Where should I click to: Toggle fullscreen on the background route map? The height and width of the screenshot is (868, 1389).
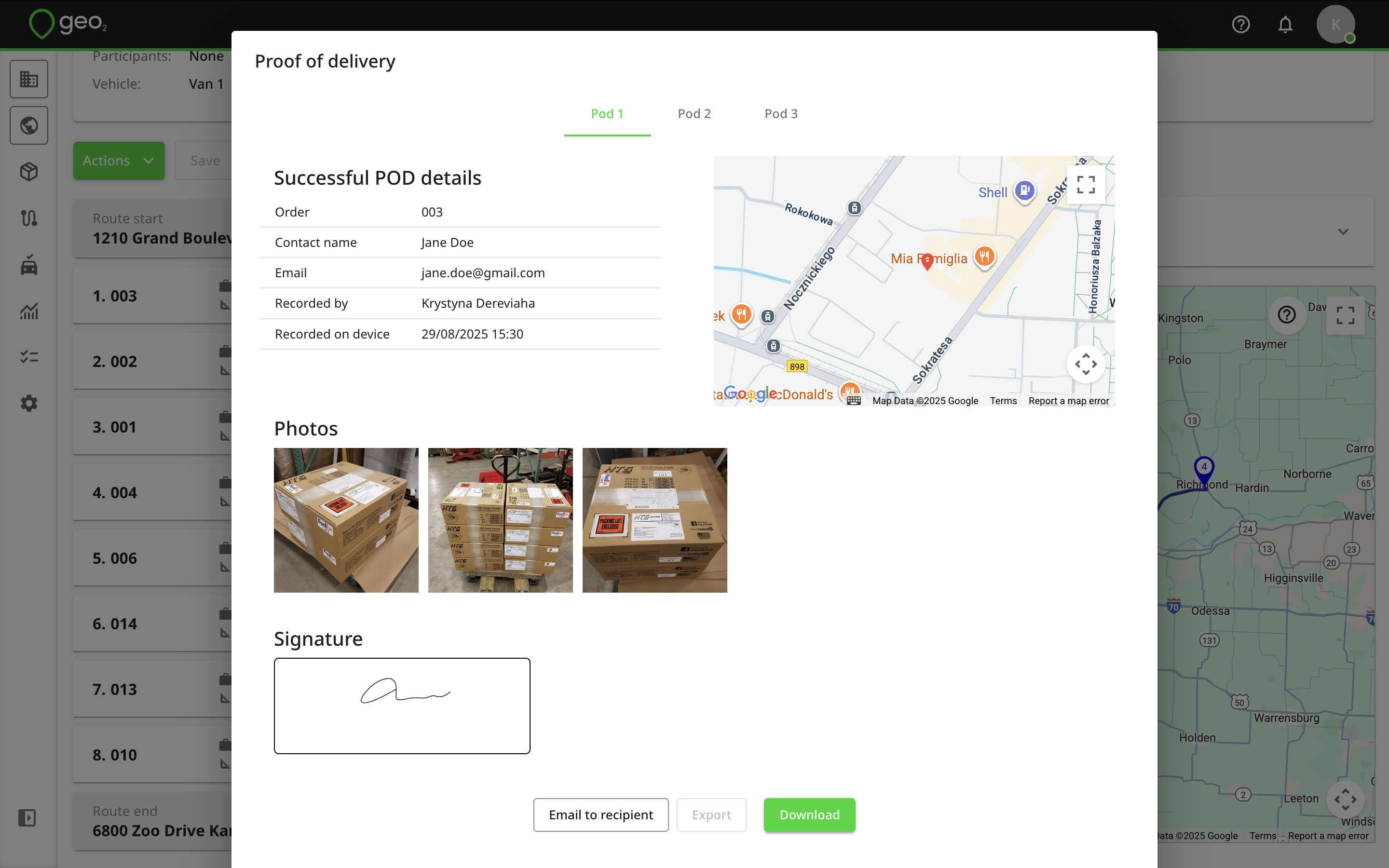pyautogui.click(x=1346, y=314)
